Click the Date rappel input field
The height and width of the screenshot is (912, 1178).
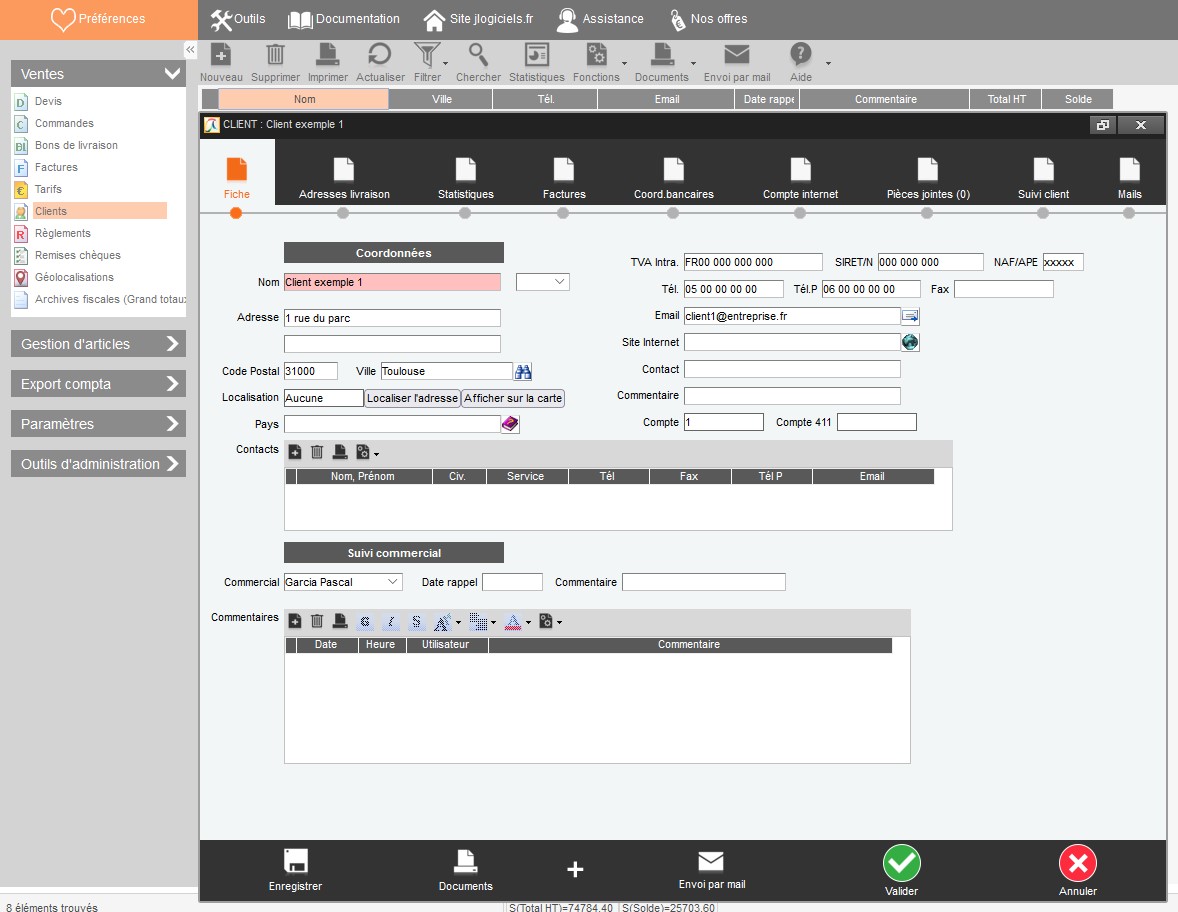[x=512, y=582]
